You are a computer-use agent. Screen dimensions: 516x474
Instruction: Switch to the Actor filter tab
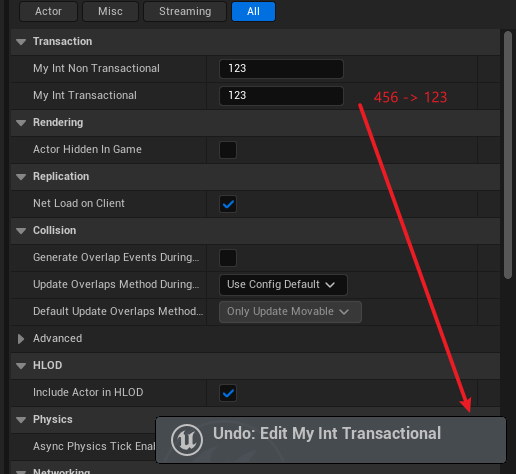(x=48, y=11)
